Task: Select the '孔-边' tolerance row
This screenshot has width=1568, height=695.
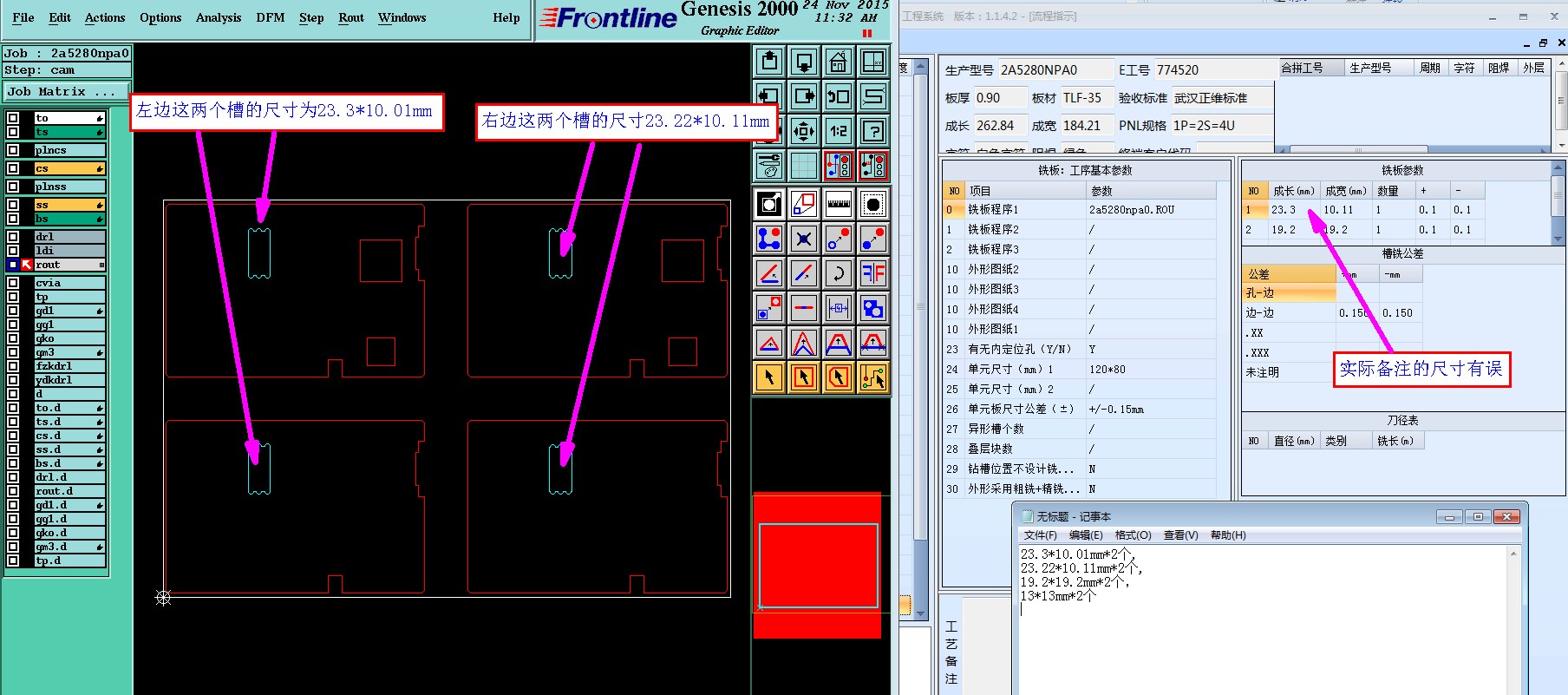Action: click(x=1289, y=292)
